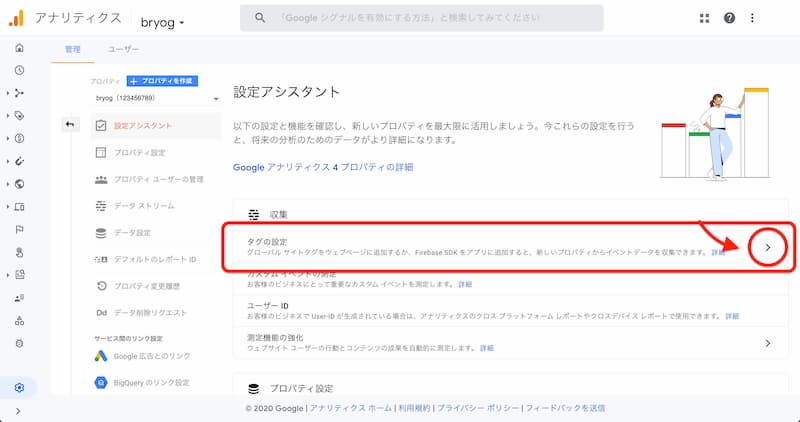
Task: Click the 設定アシスタント page heading
Action: (x=286, y=92)
